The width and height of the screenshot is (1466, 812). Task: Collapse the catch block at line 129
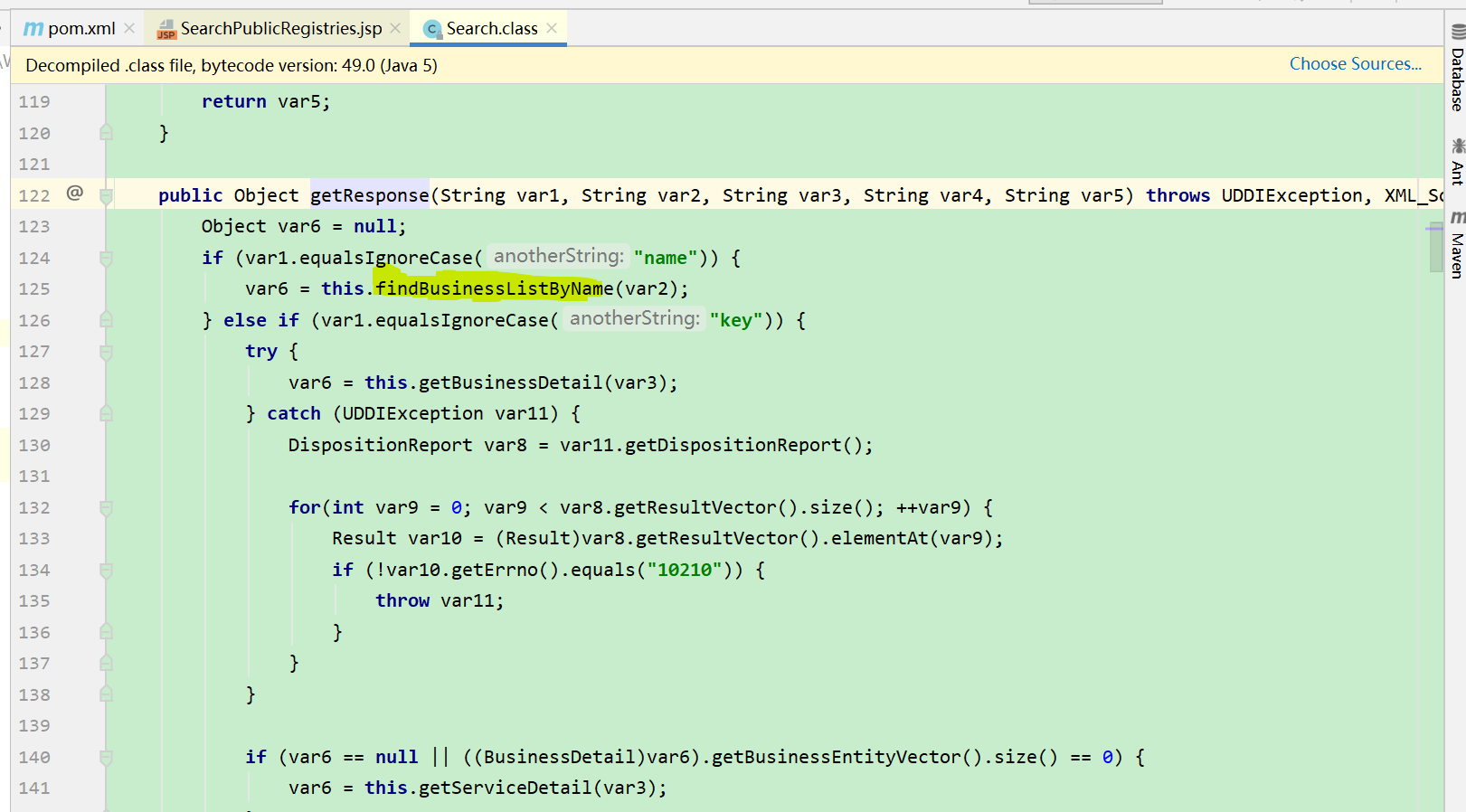pos(106,414)
